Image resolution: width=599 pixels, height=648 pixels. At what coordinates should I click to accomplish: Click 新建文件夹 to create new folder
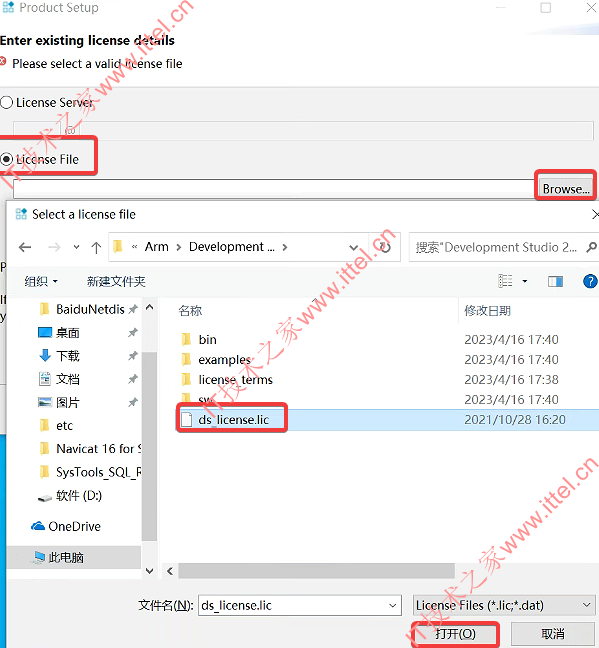pos(116,281)
